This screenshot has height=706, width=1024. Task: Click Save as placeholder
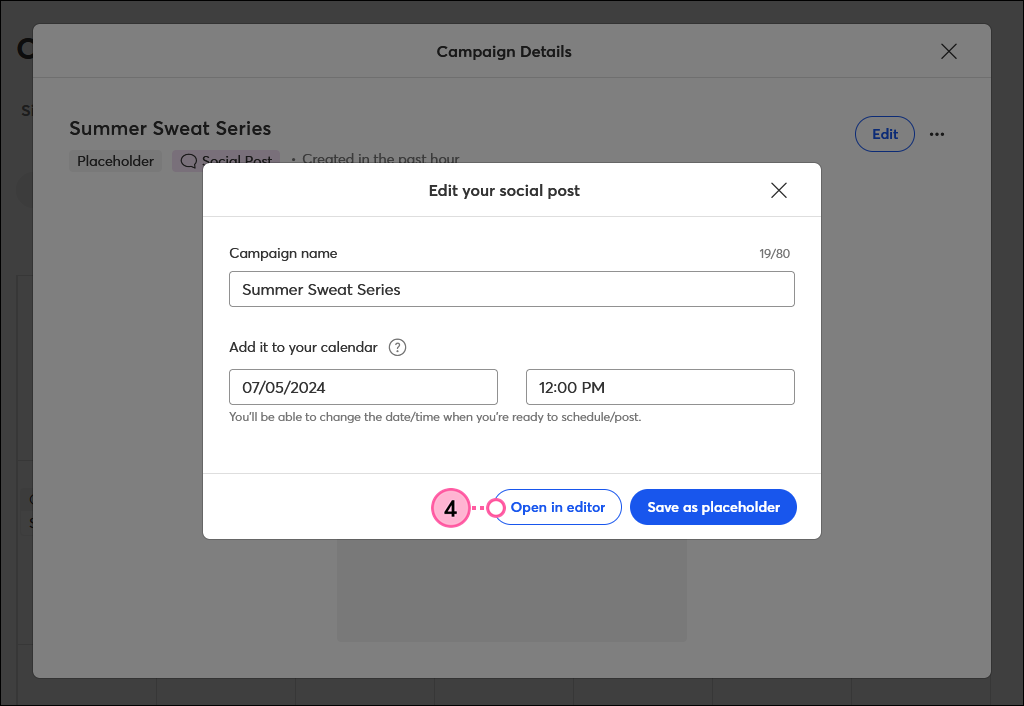coord(713,507)
